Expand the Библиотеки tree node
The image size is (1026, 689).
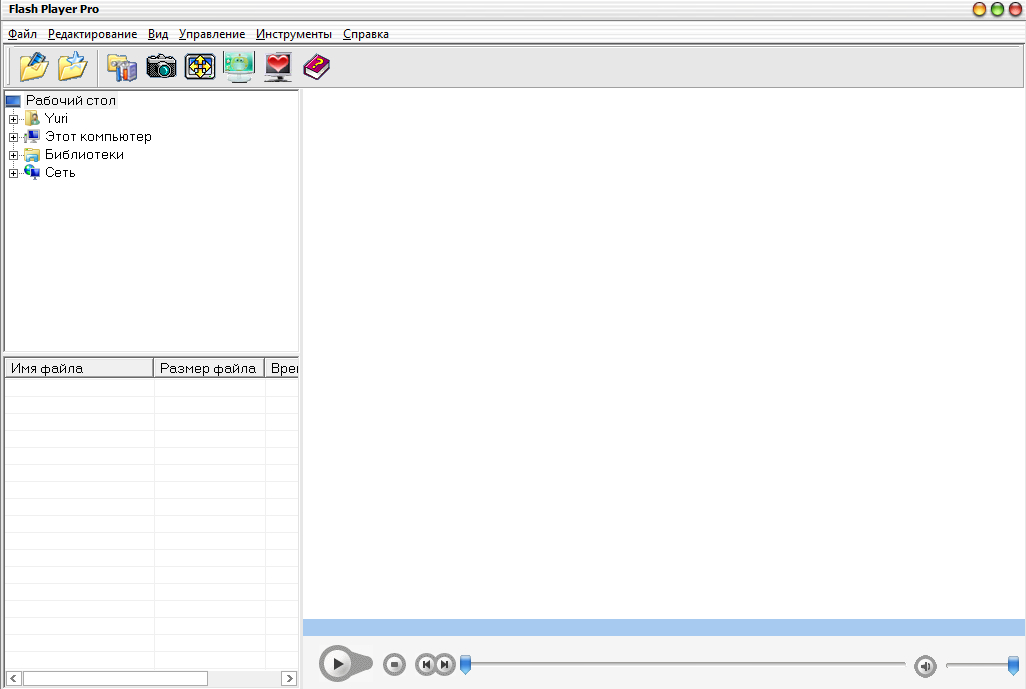pyautogui.click(x=13, y=156)
